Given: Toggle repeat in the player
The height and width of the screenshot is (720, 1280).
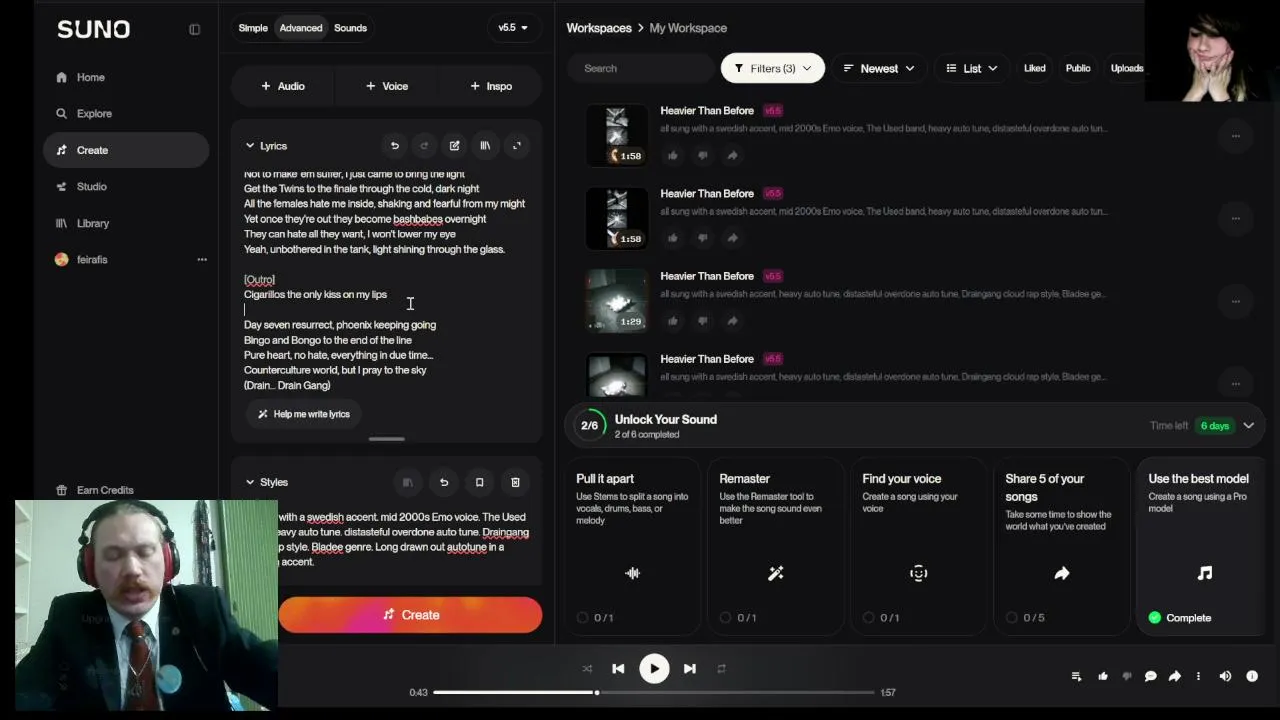Looking at the screenshot, I should pyautogui.click(x=721, y=669).
